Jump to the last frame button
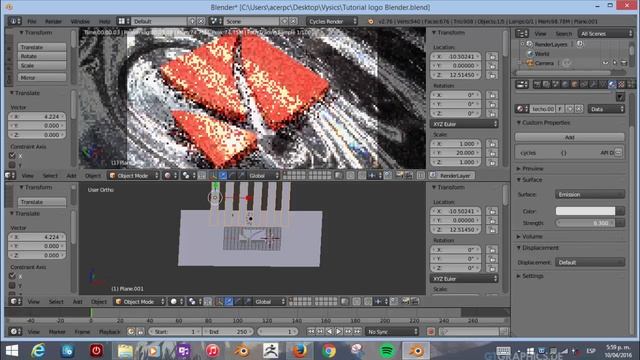The height and width of the screenshot is (360, 640). point(358,332)
